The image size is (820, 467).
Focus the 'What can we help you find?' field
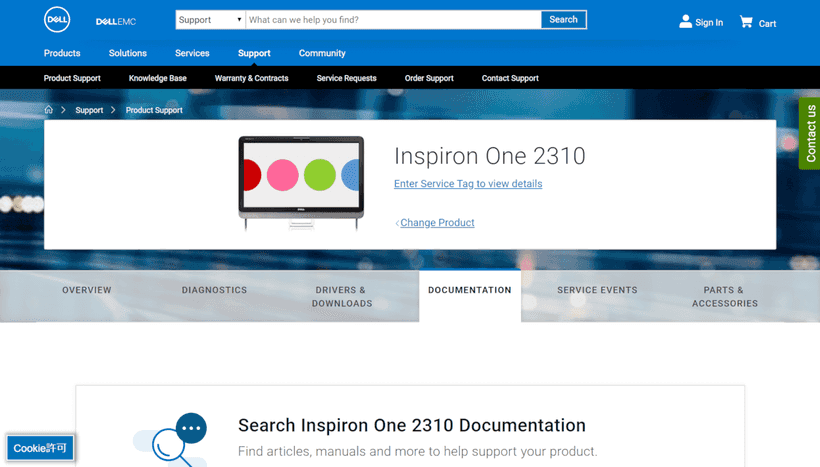[393, 20]
